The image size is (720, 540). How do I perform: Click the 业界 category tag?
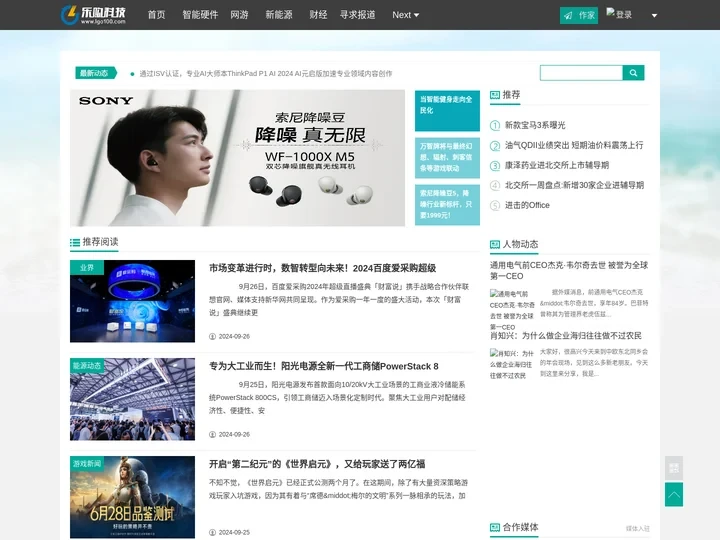click(x=87, y=267)
